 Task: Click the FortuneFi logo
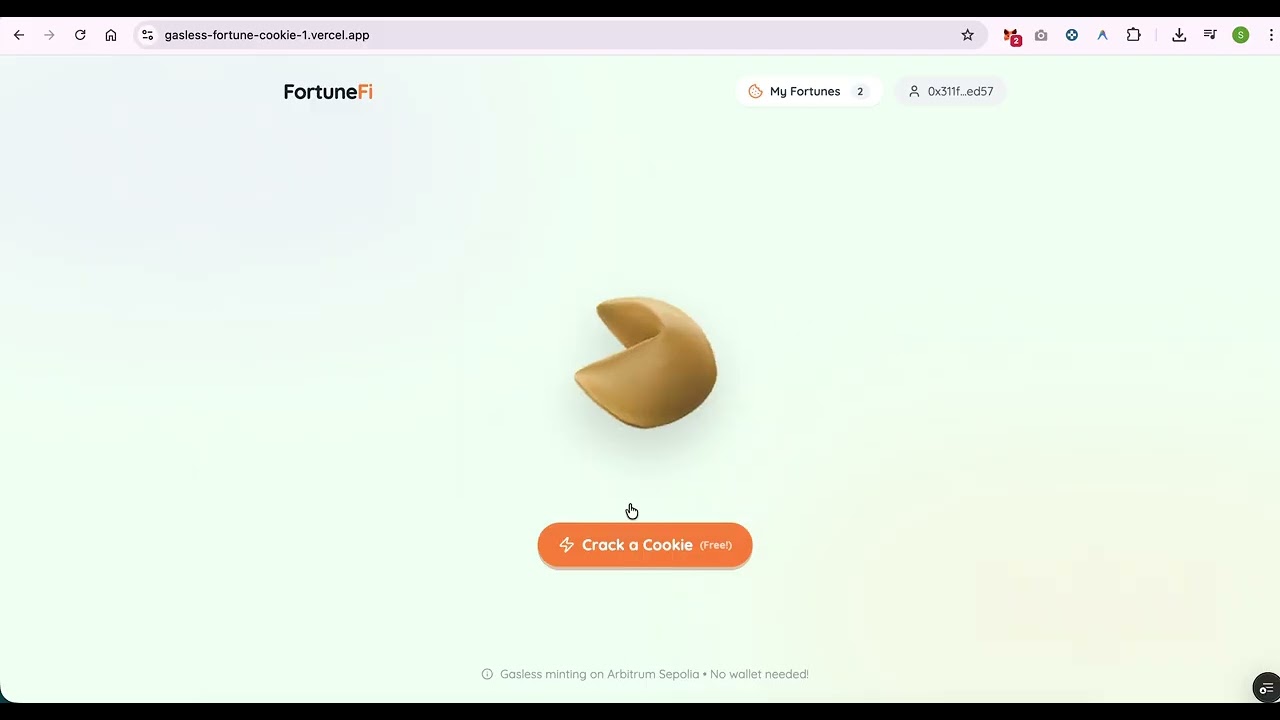coord(328,92)
